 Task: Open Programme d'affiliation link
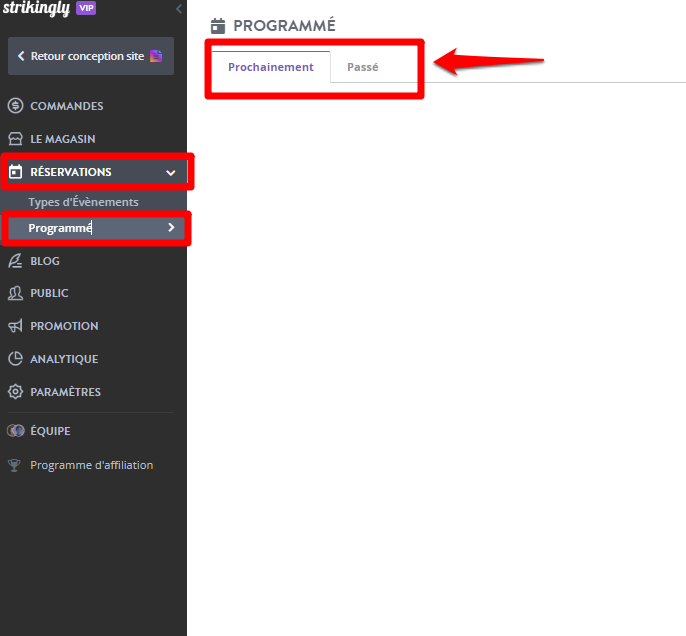(x=91, y=465)
